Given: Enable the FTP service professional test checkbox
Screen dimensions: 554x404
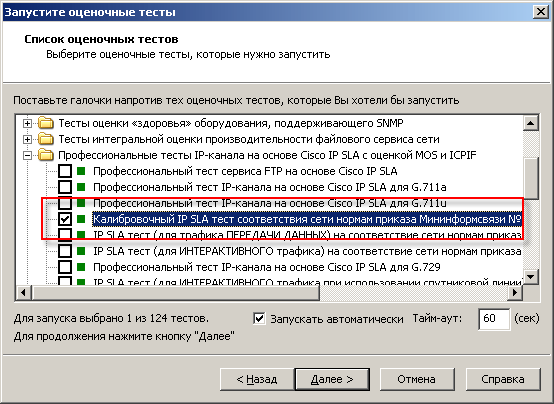Looking at the screenshot, I should [x=65, y=171].
